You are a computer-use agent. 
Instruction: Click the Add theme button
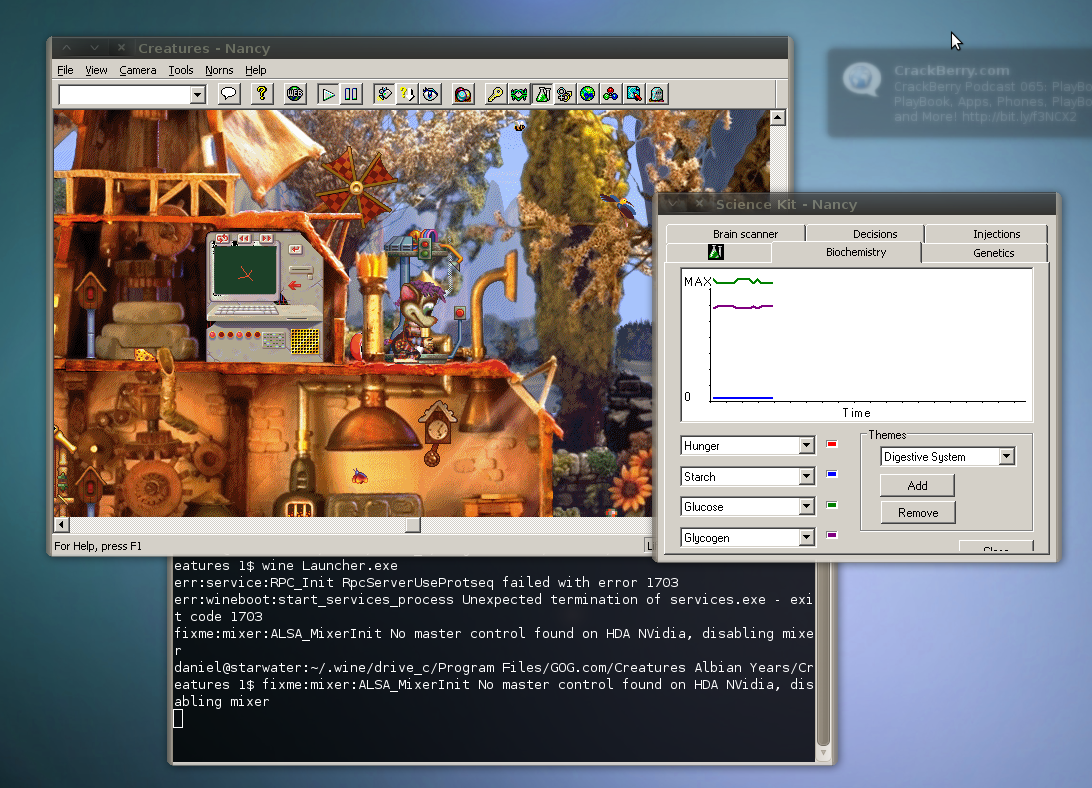(917, 485)
